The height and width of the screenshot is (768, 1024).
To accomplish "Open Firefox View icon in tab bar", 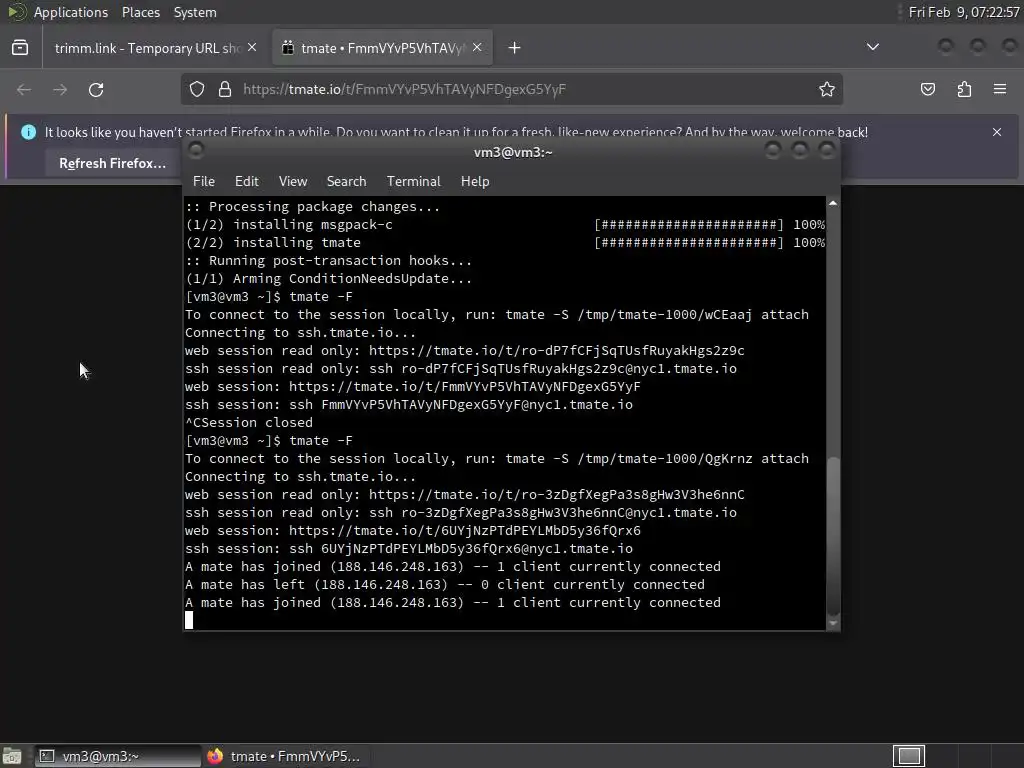I will [20, 48].
